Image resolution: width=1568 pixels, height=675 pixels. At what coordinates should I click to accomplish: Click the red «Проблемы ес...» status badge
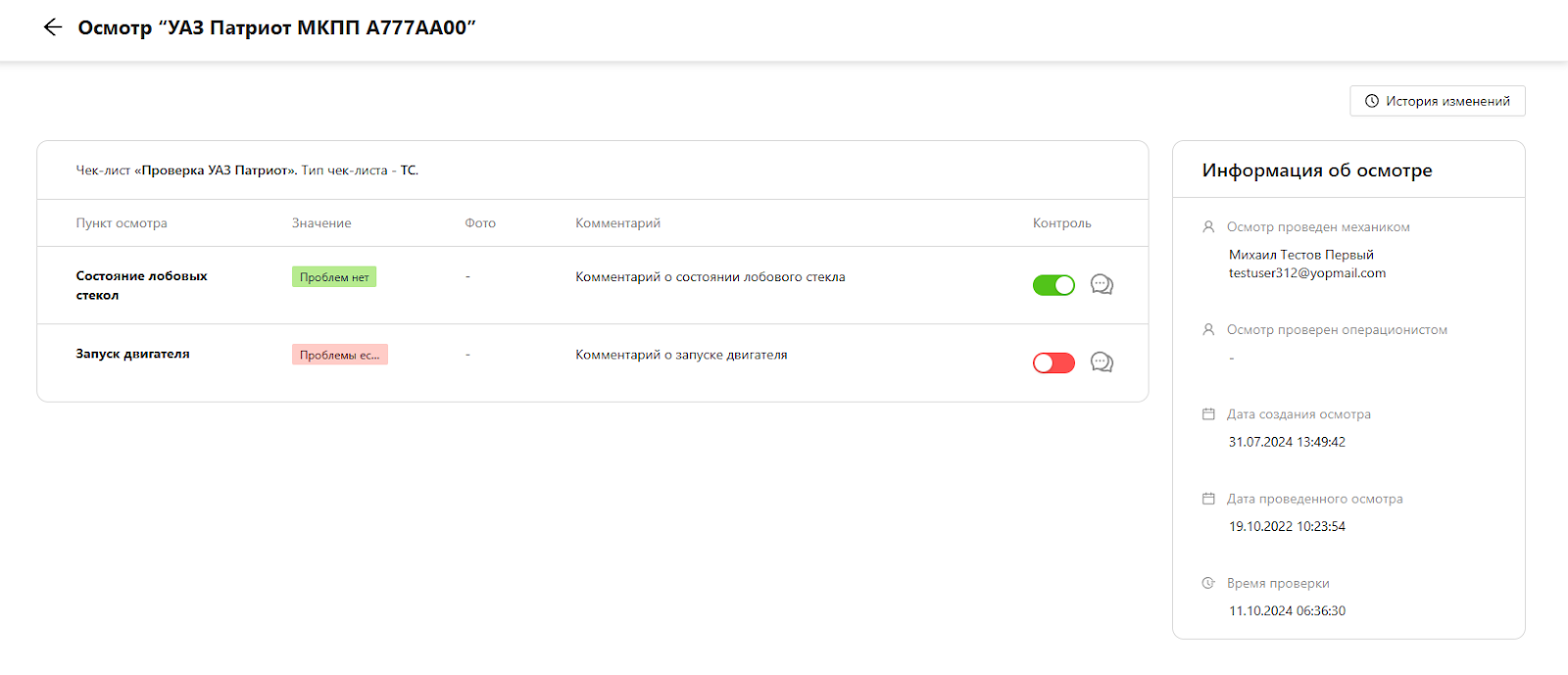pos(339,355)
